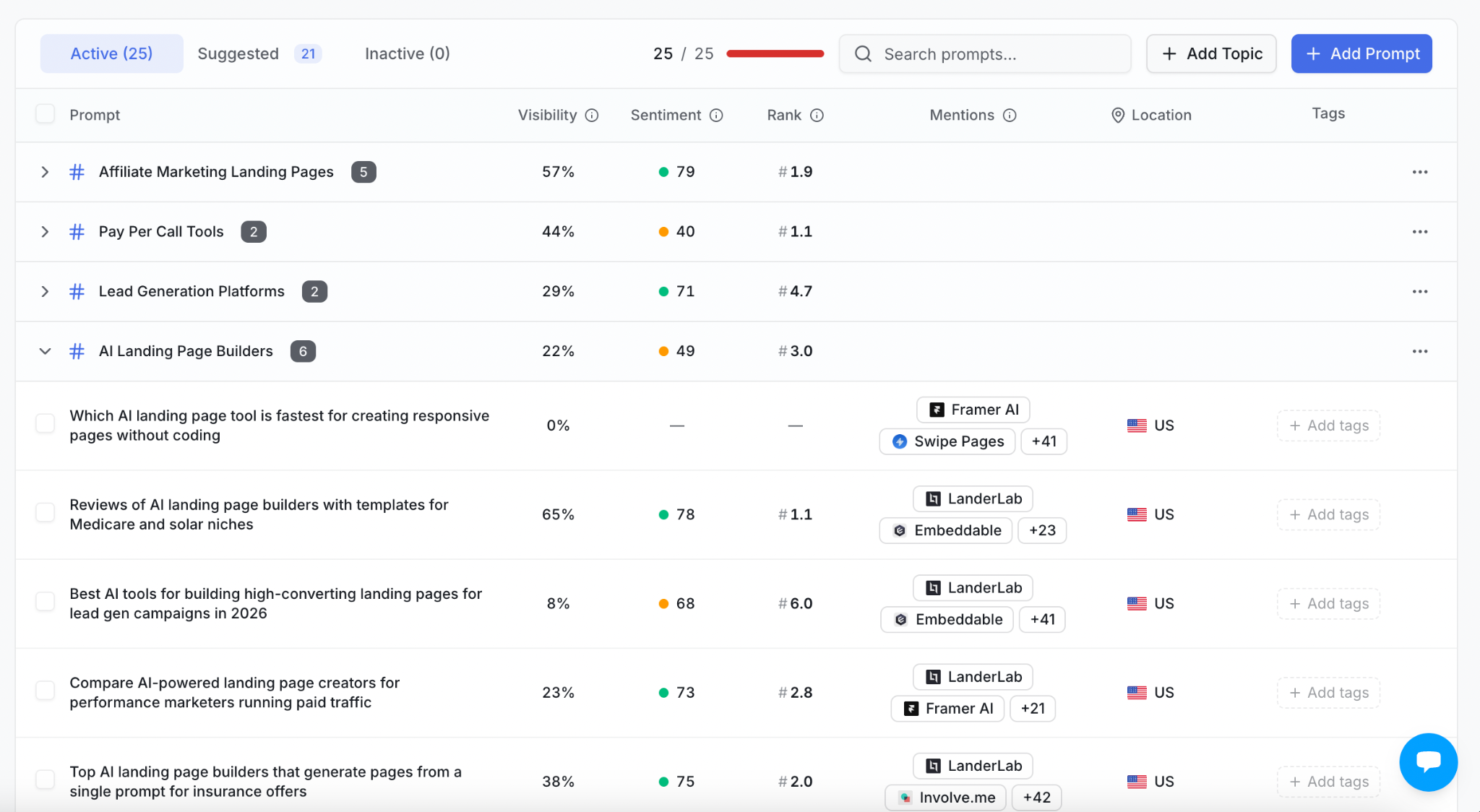Check the 'Reviews of AI landing page builders' prompt
The width and height of the screenshot is (1480, 812).
[45, 513]
